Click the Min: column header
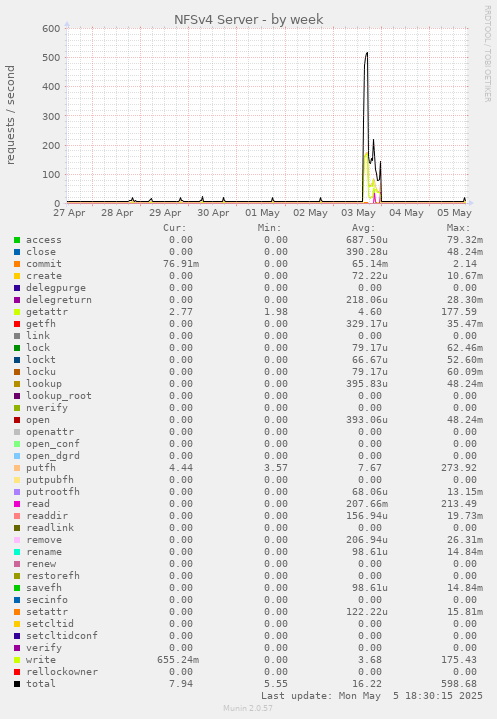 270,228
